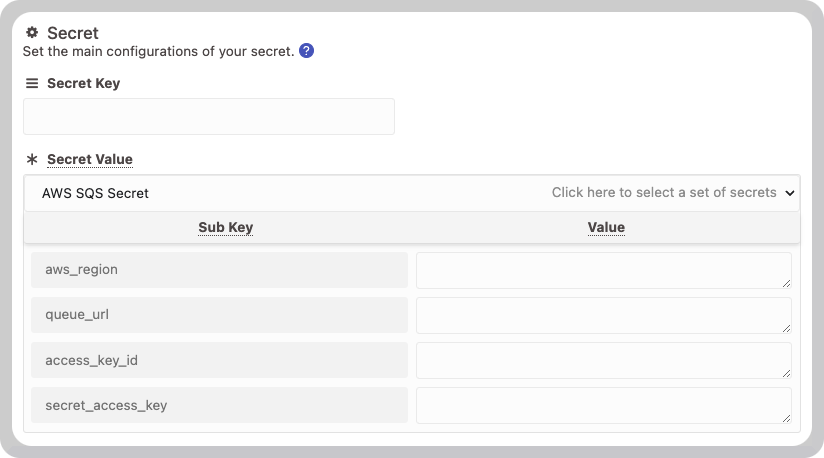Click the queue_url value text area

click(x=604, y=316)
